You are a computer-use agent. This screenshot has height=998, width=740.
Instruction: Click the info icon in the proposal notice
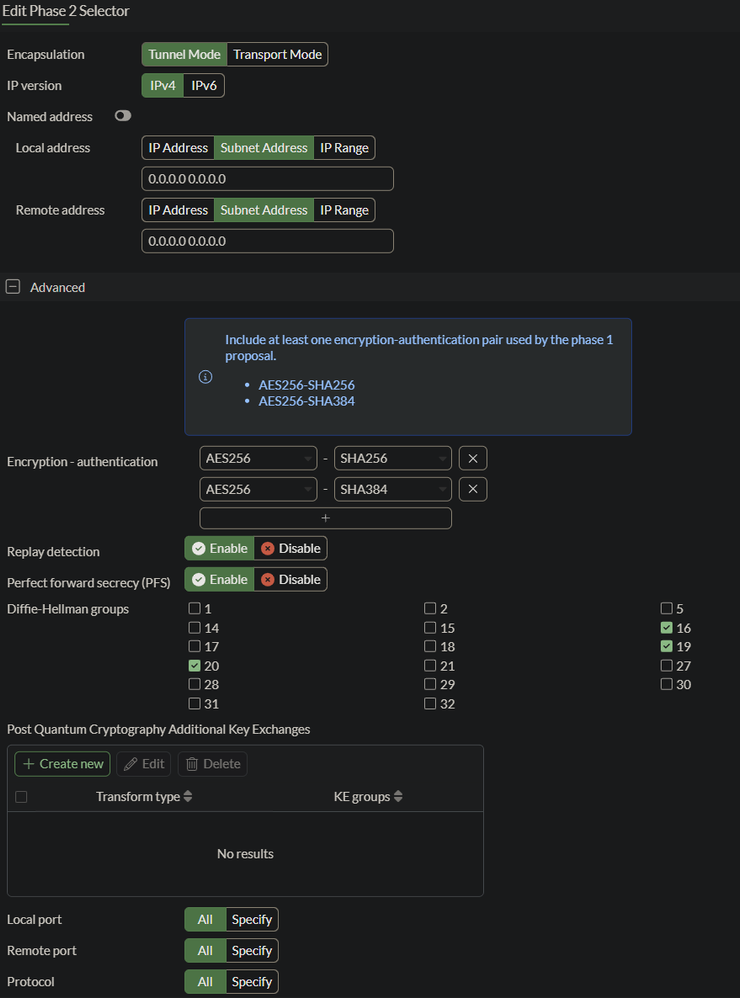pos(205,377)
